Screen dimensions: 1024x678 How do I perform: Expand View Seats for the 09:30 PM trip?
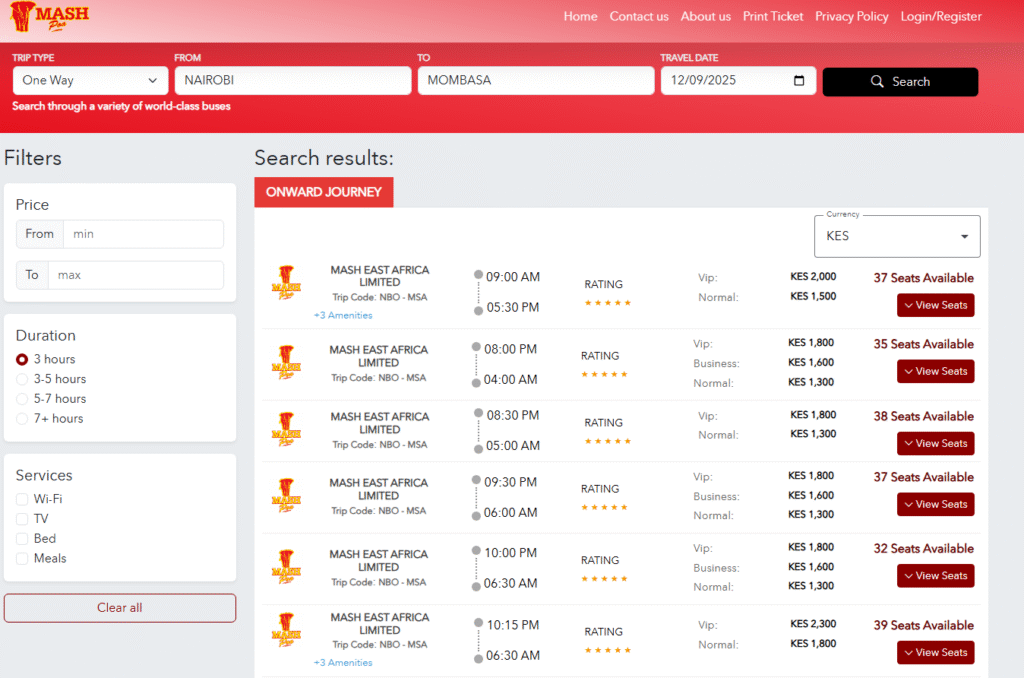935,504
